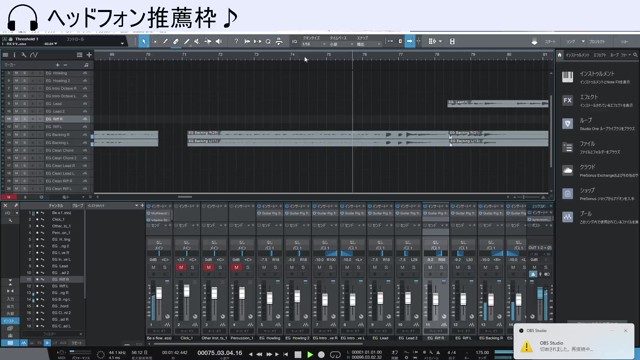Click browser search magnifier icon
This screenshot has width=640, height=360.
pyautogui.click(x=635, y=55)
